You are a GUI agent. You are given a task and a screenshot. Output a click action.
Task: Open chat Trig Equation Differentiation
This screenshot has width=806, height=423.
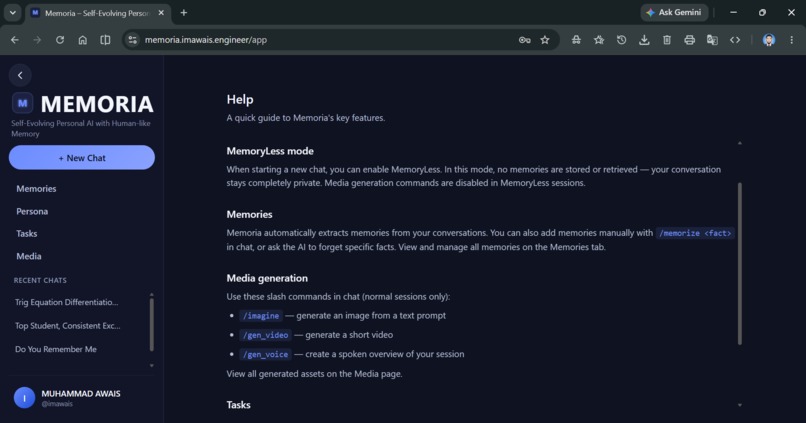(x=66, y=302)
